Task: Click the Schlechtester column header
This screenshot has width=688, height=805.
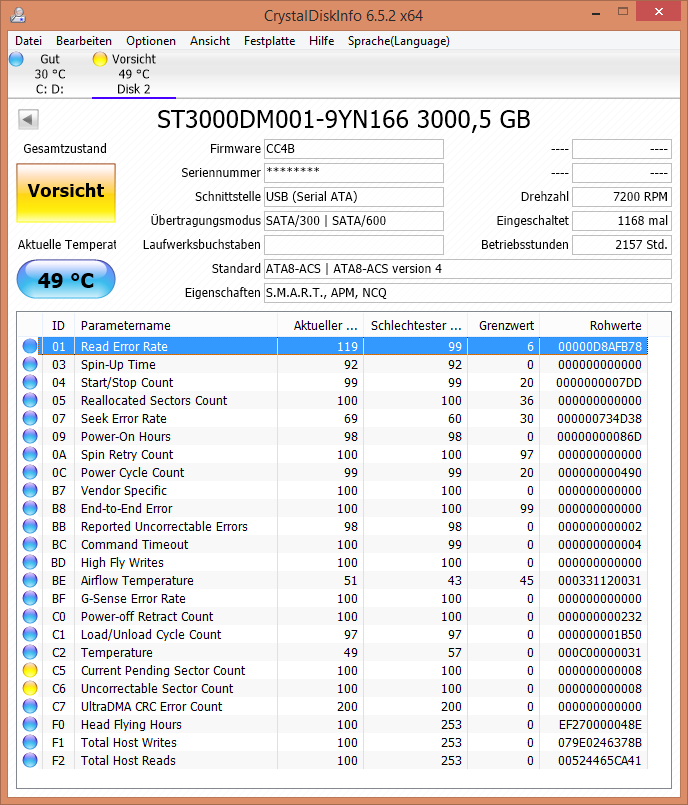Action: tap(415, 325)
